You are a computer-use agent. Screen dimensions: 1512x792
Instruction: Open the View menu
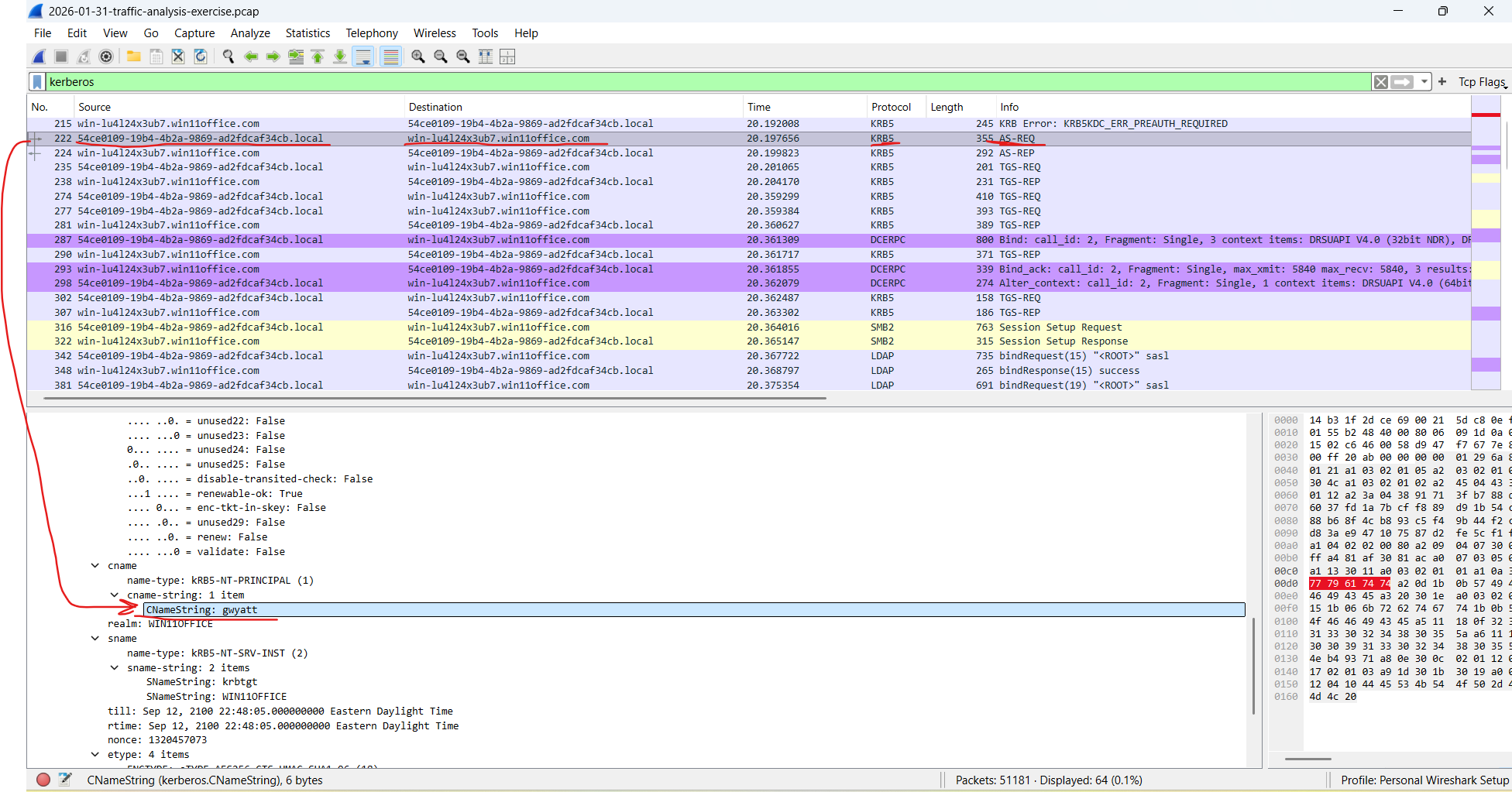tap(115, 33)
